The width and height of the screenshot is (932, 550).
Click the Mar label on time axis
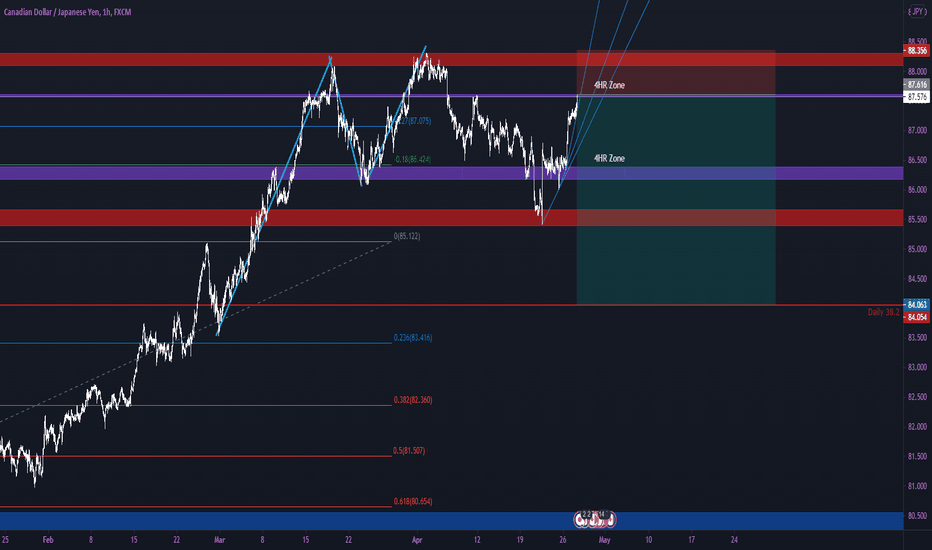click(x=219, y=540)
